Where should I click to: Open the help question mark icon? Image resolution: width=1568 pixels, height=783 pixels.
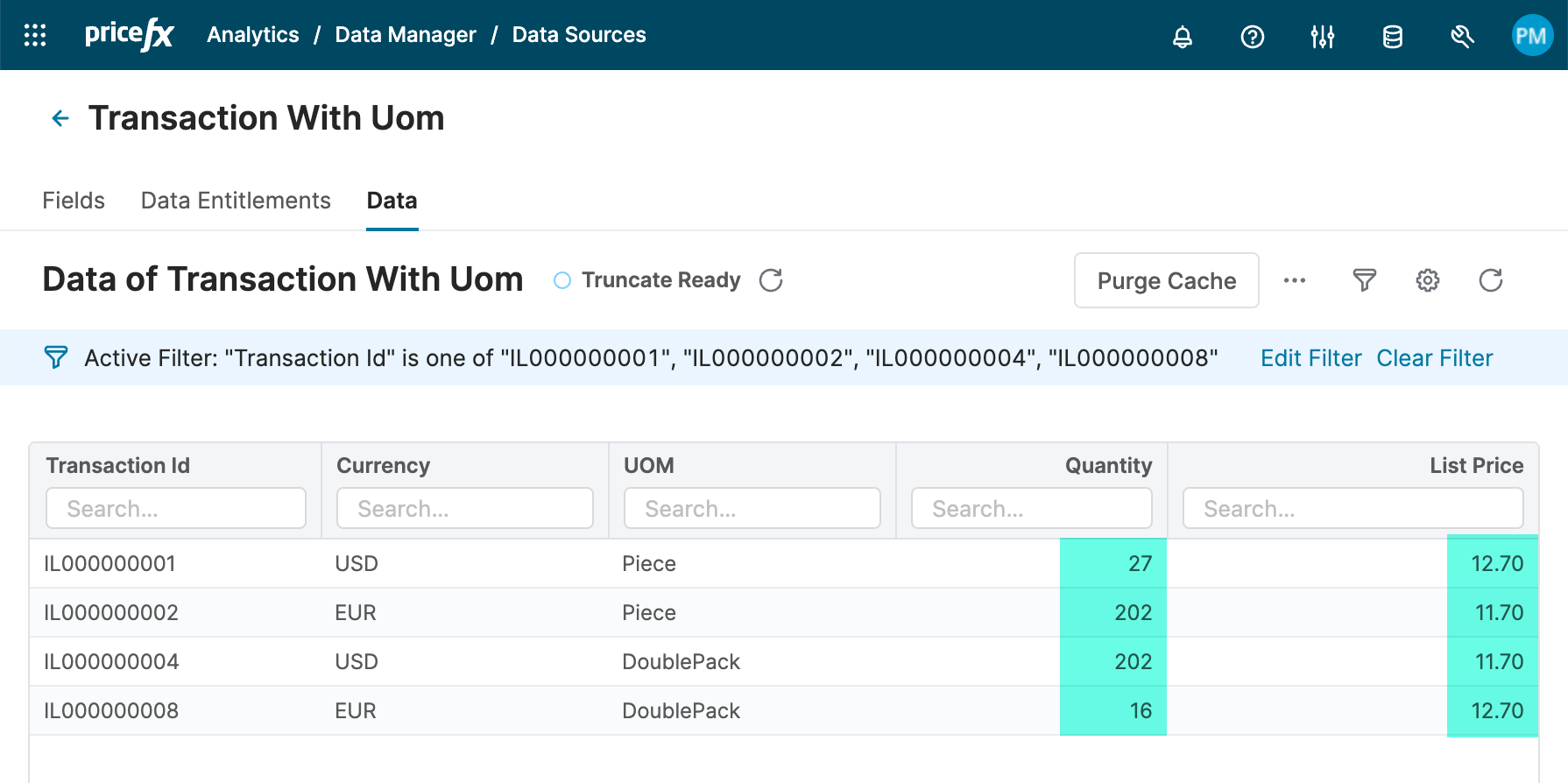click(x=1253, y=36)
